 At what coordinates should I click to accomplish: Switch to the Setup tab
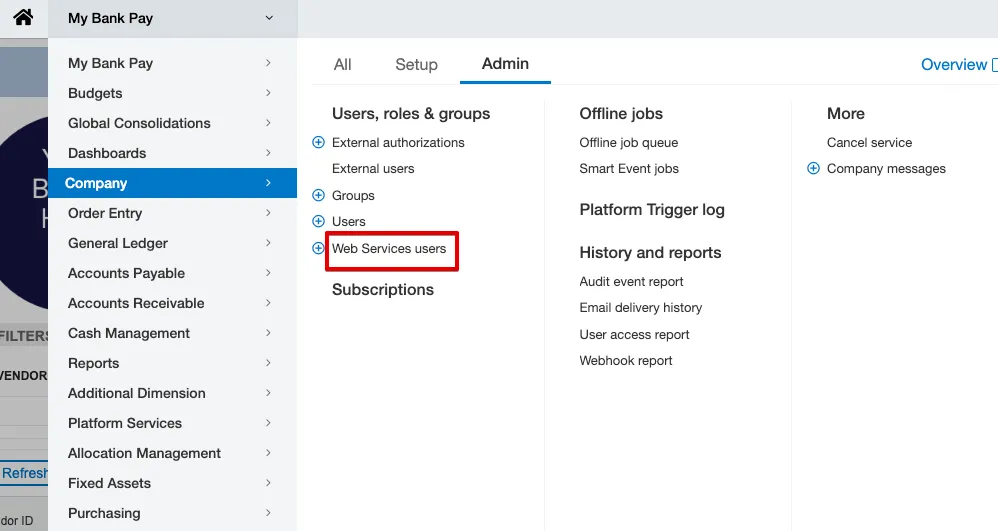click(416, 64)
